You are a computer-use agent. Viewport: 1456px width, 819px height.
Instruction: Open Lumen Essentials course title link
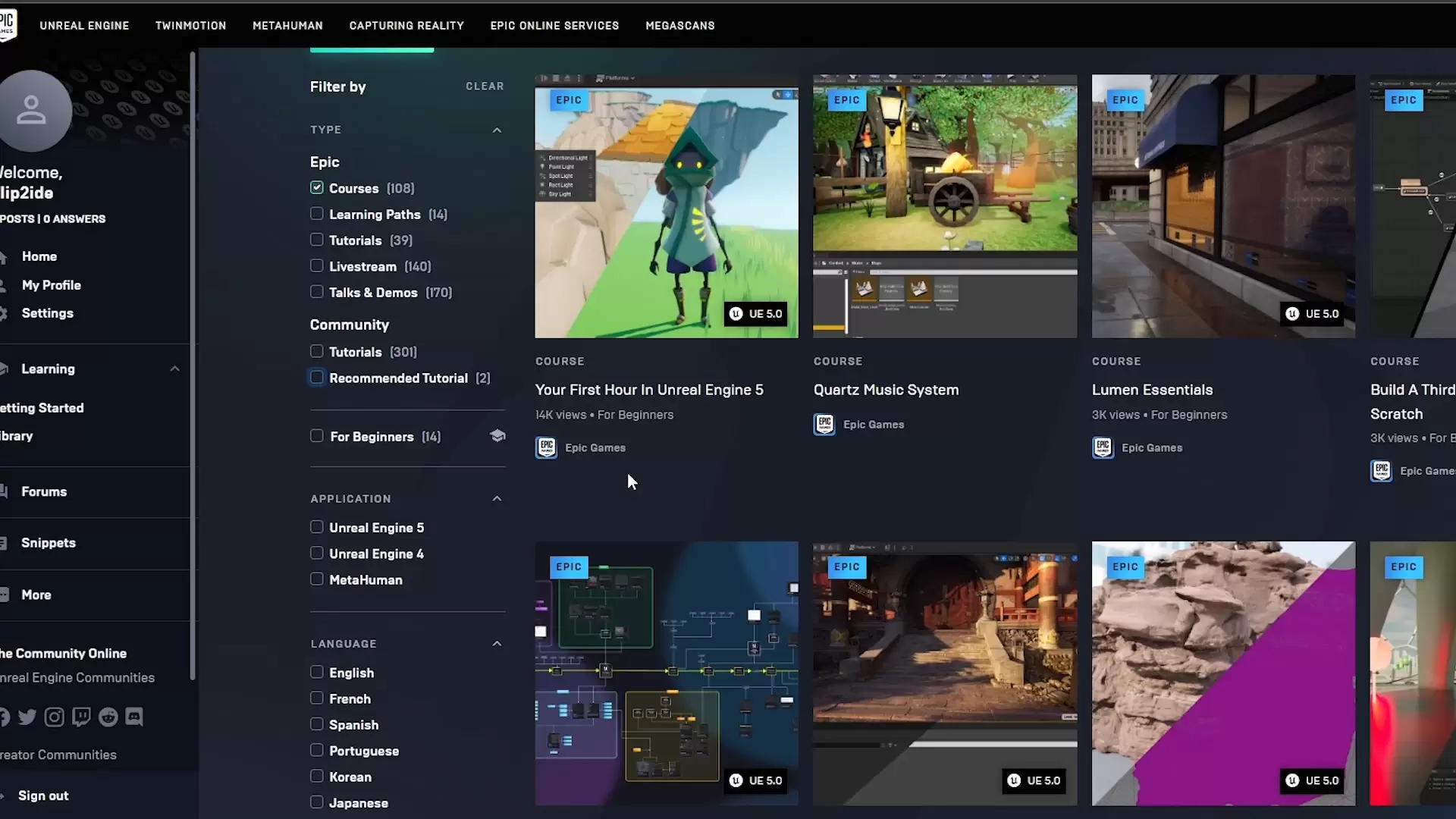coord(1152,390)
